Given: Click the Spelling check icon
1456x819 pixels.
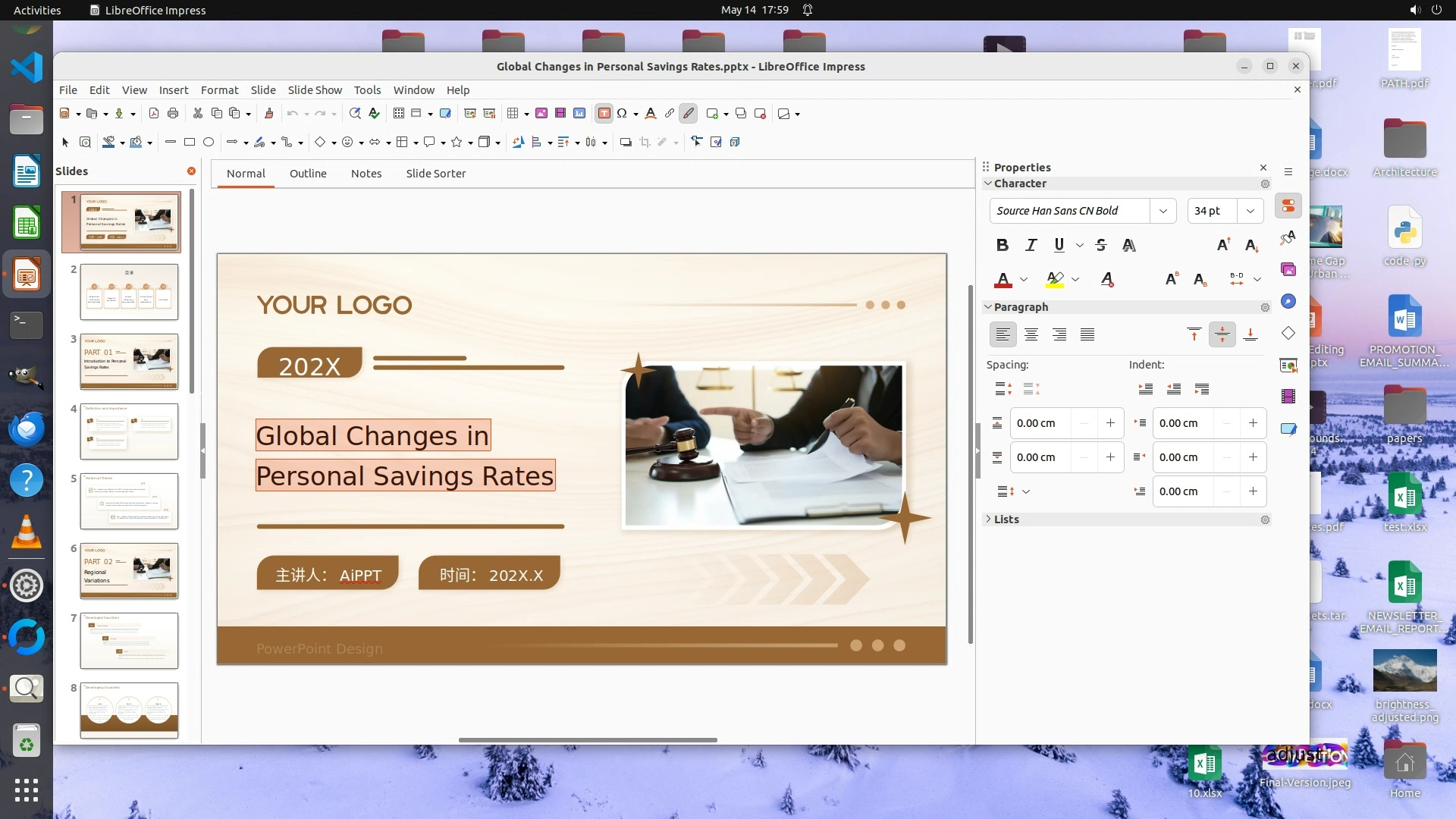Looking at the screenshot, I should [x=374, y=114].
